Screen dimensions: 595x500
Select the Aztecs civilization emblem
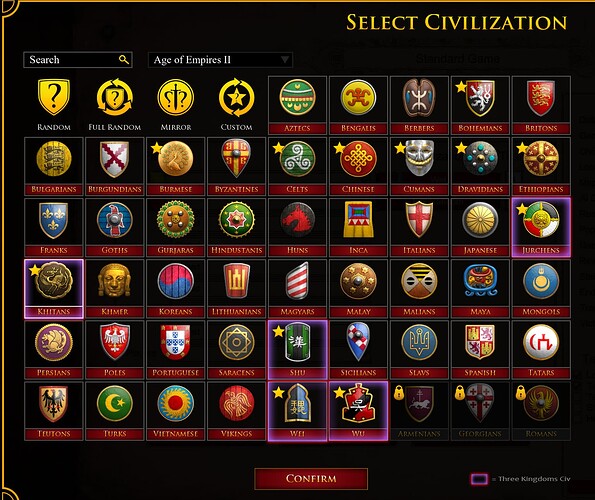click(x=297, y=98)
